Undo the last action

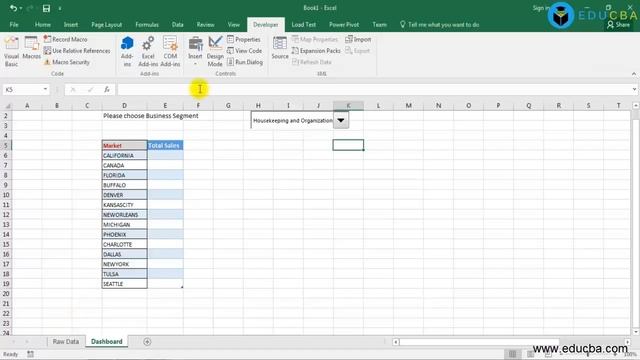tap(13, 8)
